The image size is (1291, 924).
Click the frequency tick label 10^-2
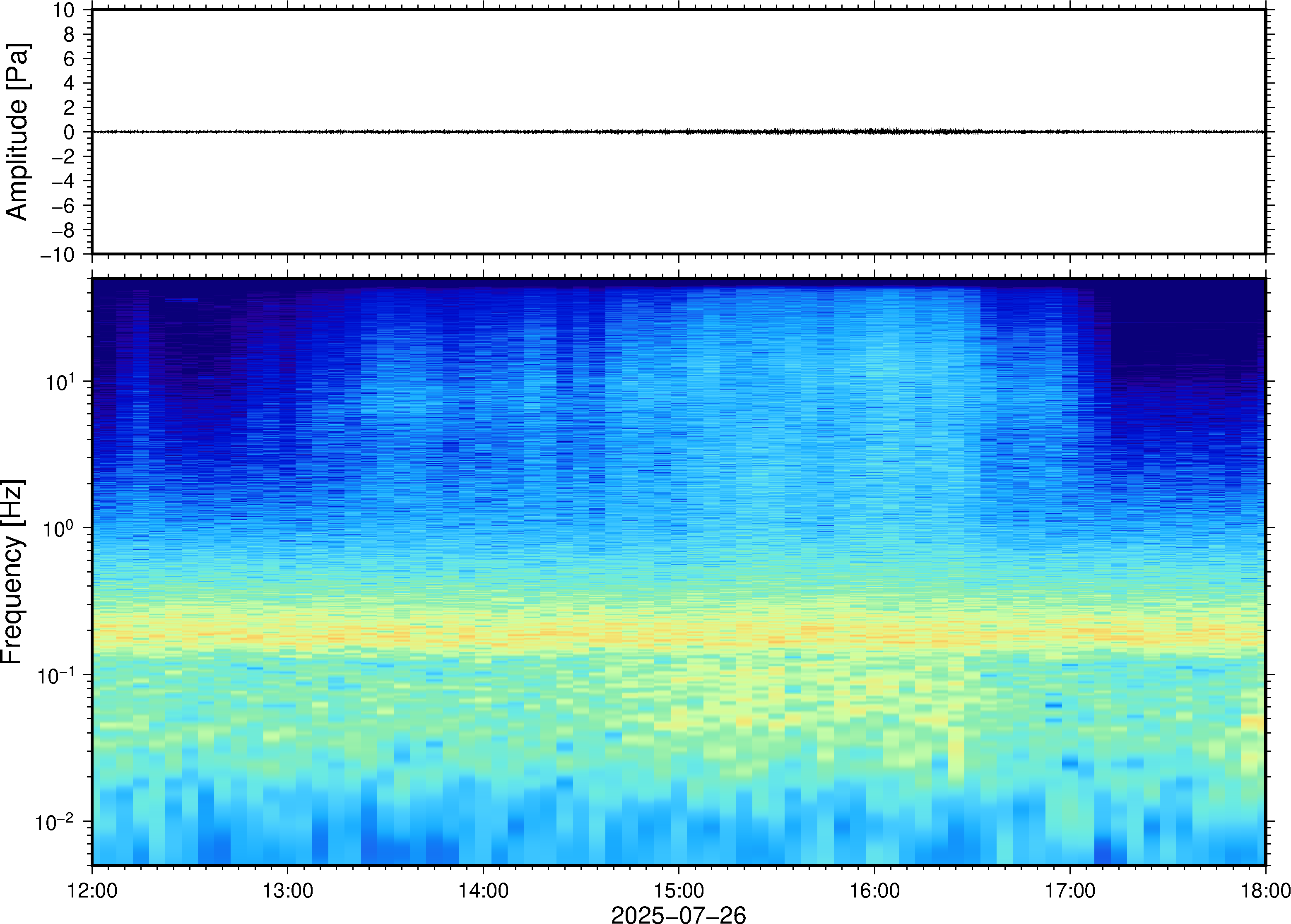tap(55, 822)
